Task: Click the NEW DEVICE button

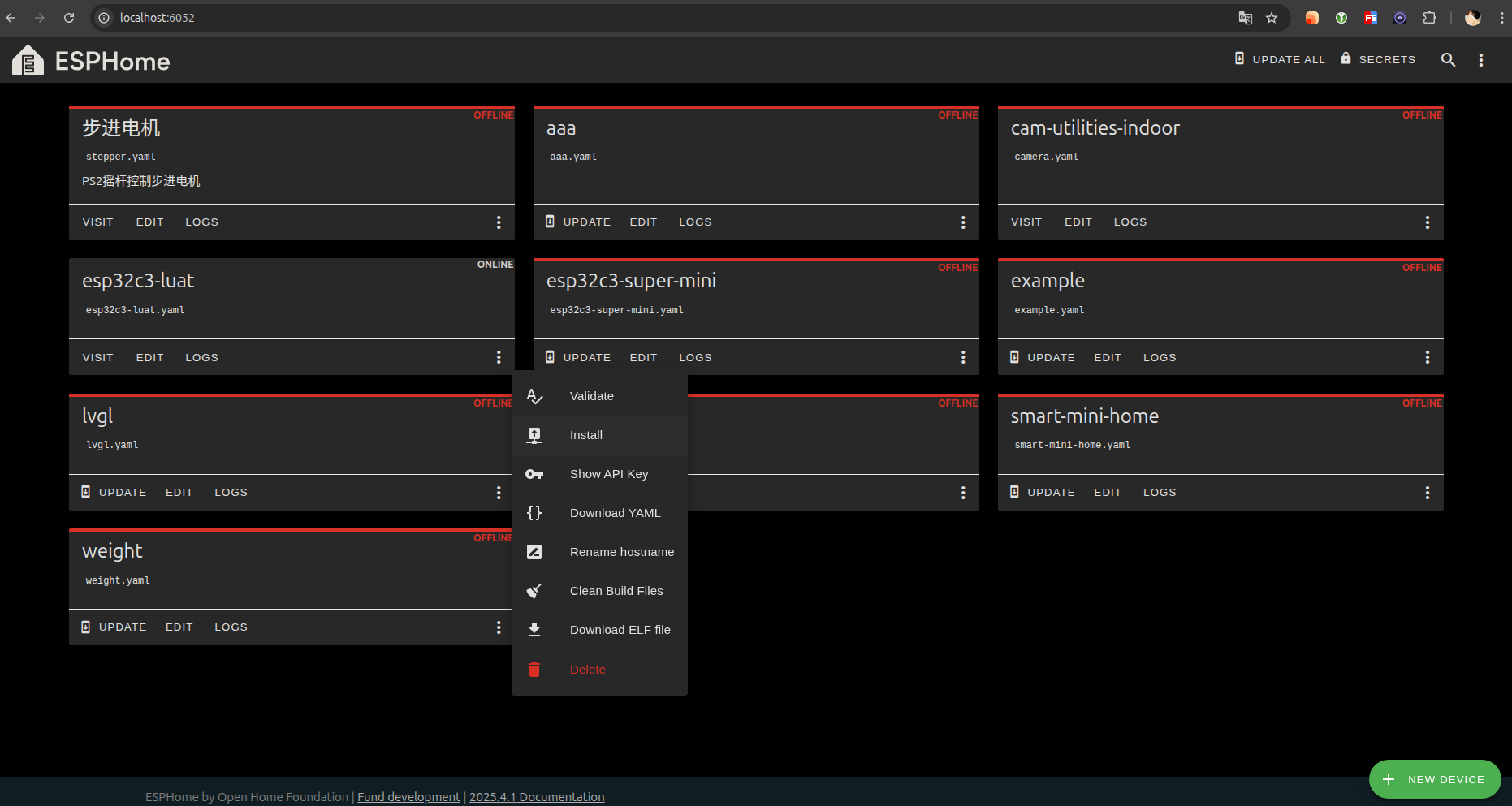Action: tap(1435, 779)
